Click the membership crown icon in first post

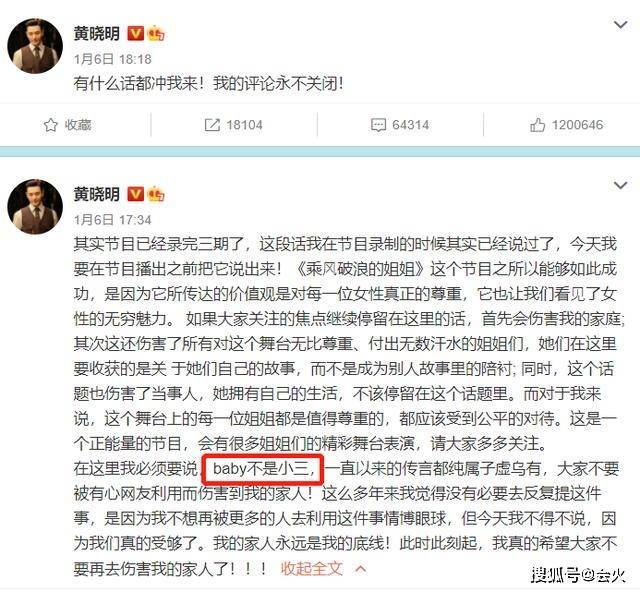coord(156,33)
